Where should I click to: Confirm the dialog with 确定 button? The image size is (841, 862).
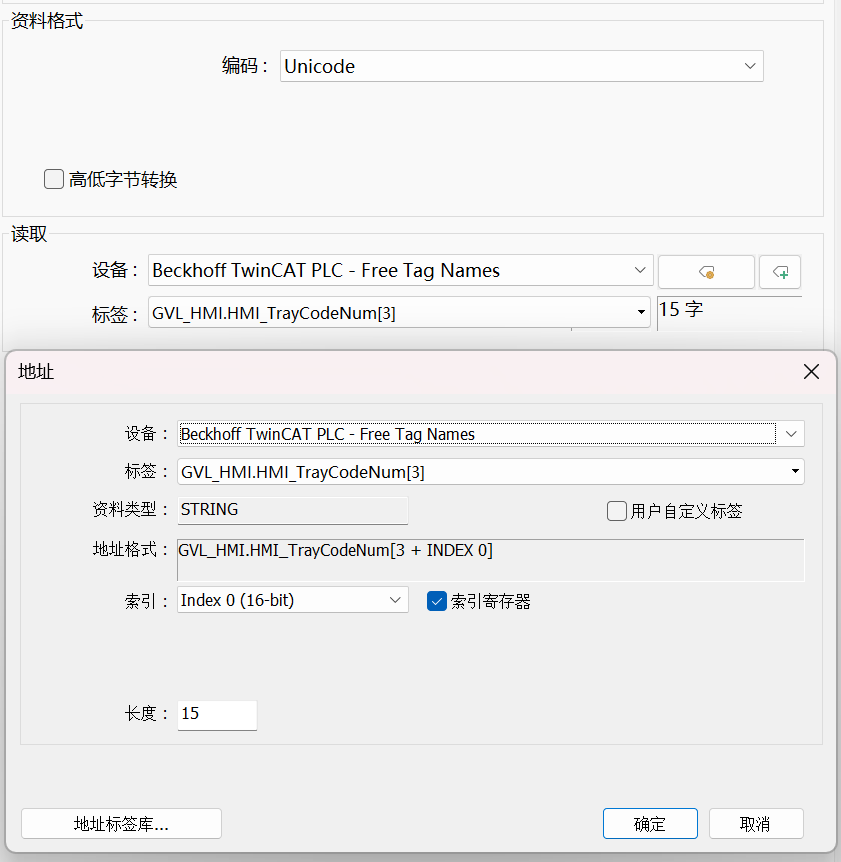click(650, 823)
